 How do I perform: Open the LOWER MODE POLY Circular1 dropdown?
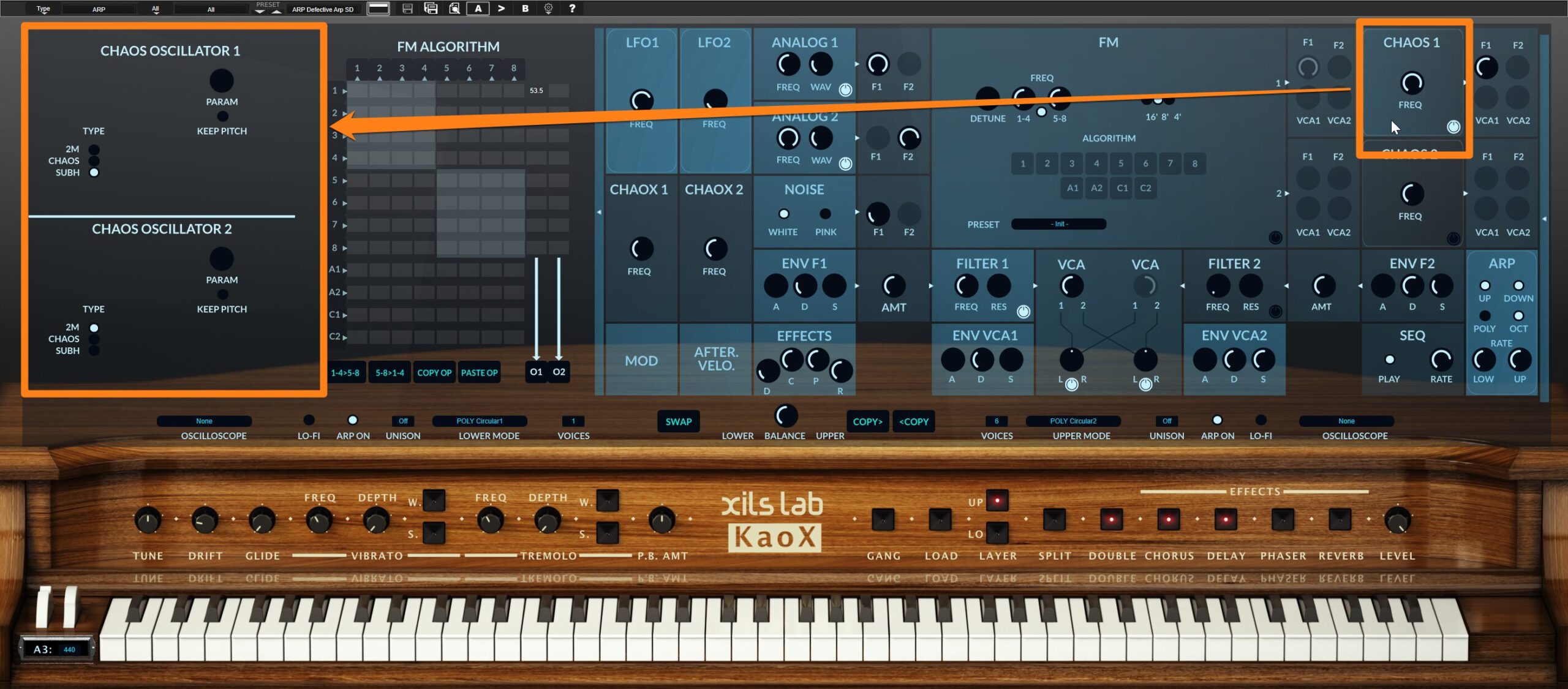[x=479, y=421]
